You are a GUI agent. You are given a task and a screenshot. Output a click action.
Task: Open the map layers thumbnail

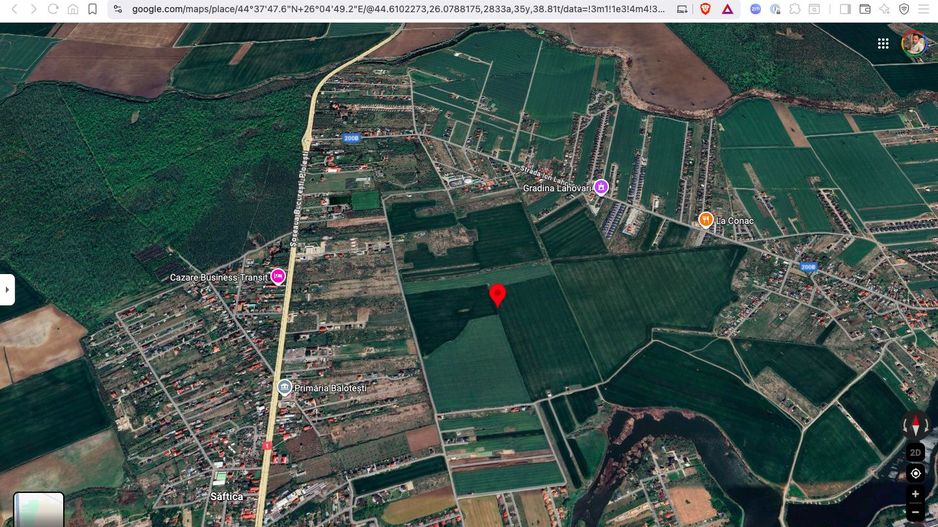click(x=38, y=510)
